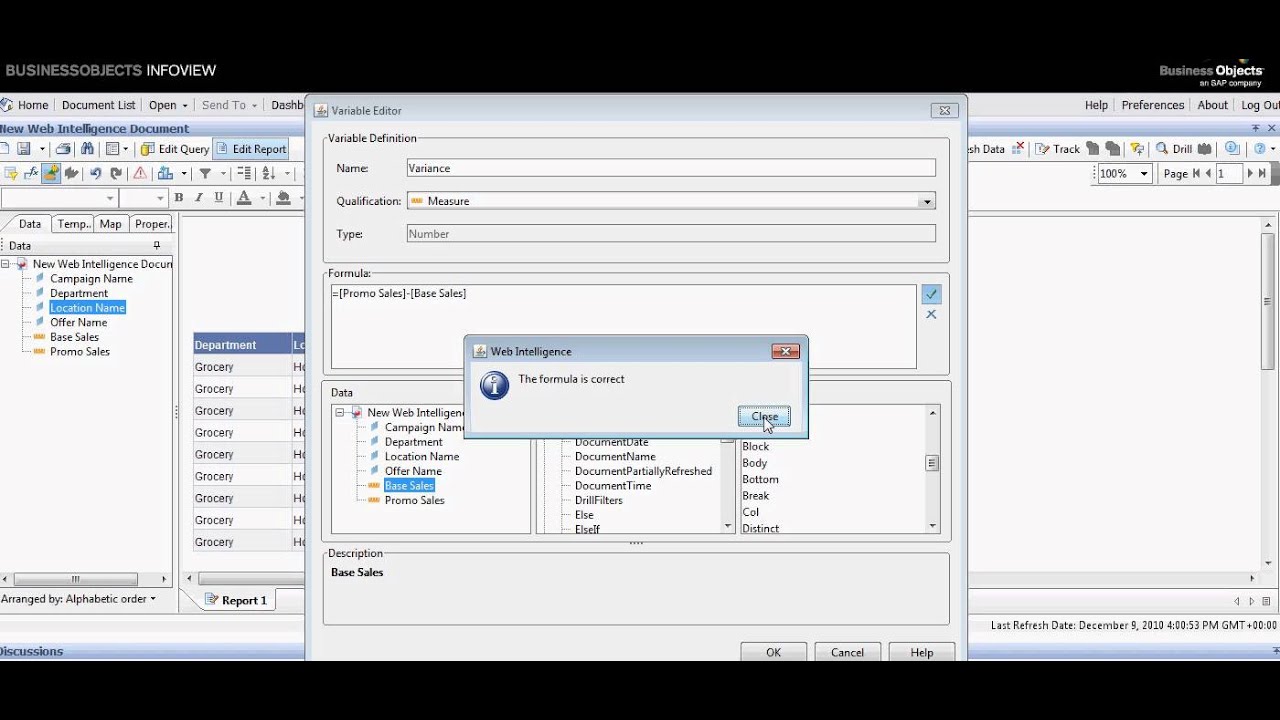Click the formula toolbar fx icon
The width and height of the screenshot is (1280, 720).
pos(31,173)
